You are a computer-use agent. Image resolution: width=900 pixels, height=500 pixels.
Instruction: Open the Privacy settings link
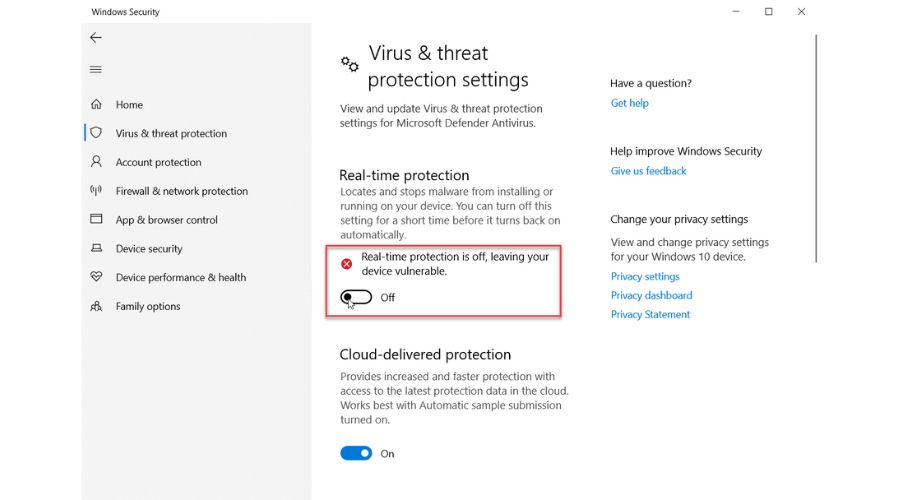645,277
